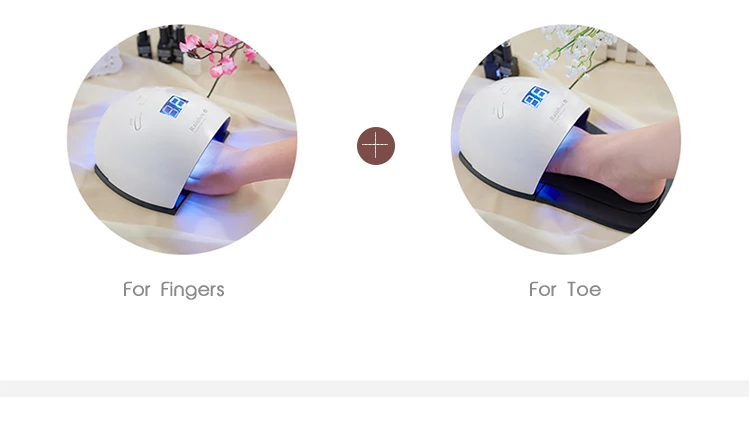Viewport: 750px width, 442px height.
Task: Click the nail polish bottles in left photo
Action: click(x=162, y=42)
